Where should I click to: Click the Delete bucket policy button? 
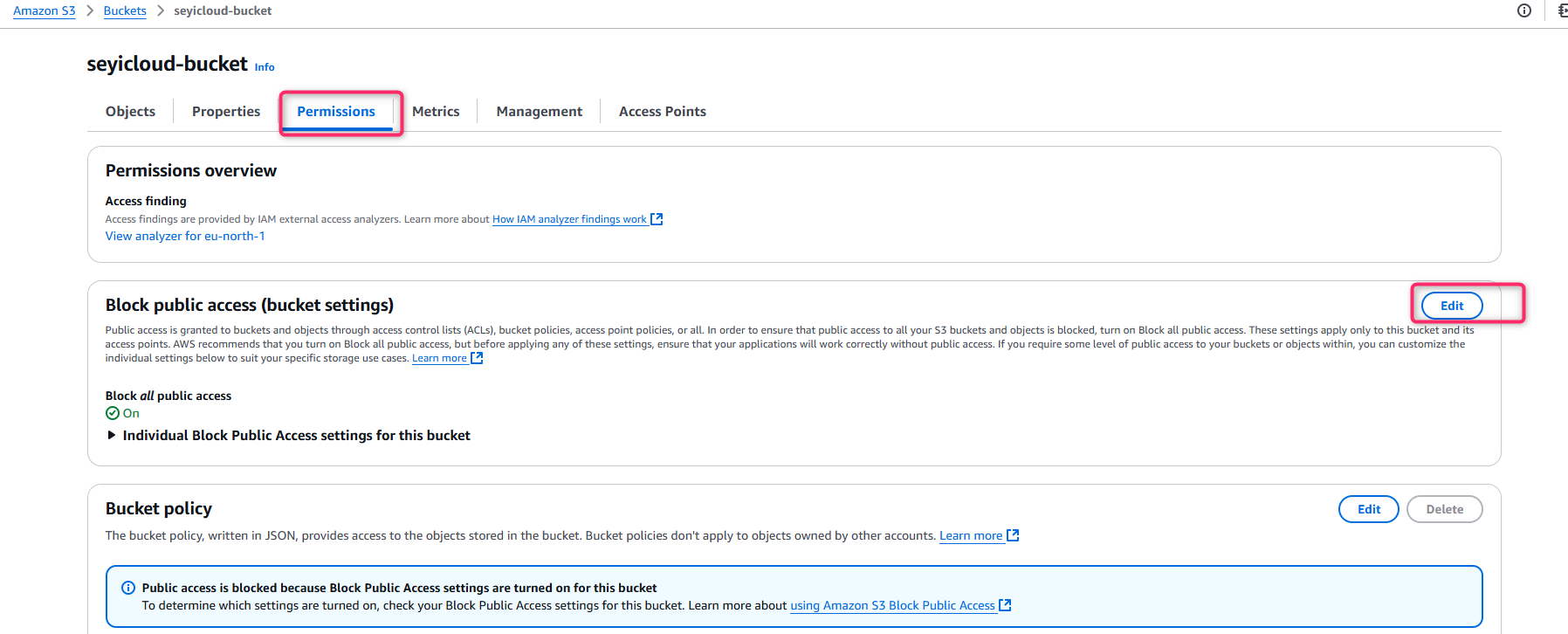[x=1445, y=509]
